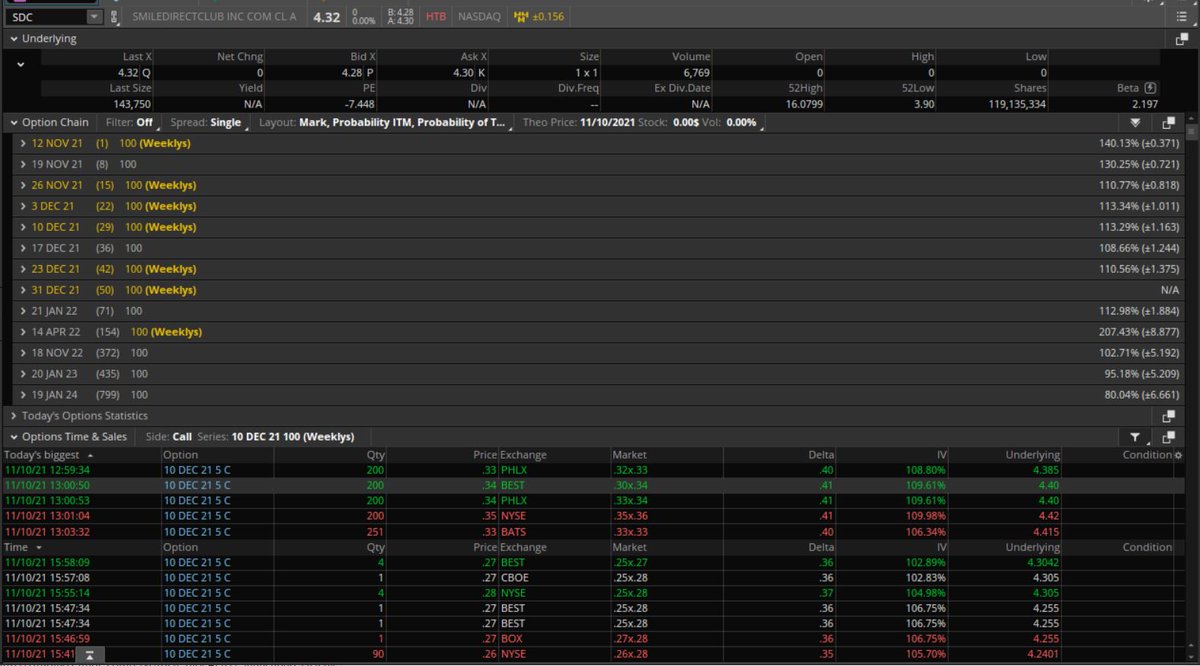The image size is (1200, 666).
Task: Open the Time & Sales filter funnel icon
Action: [x=1135, y=437]
